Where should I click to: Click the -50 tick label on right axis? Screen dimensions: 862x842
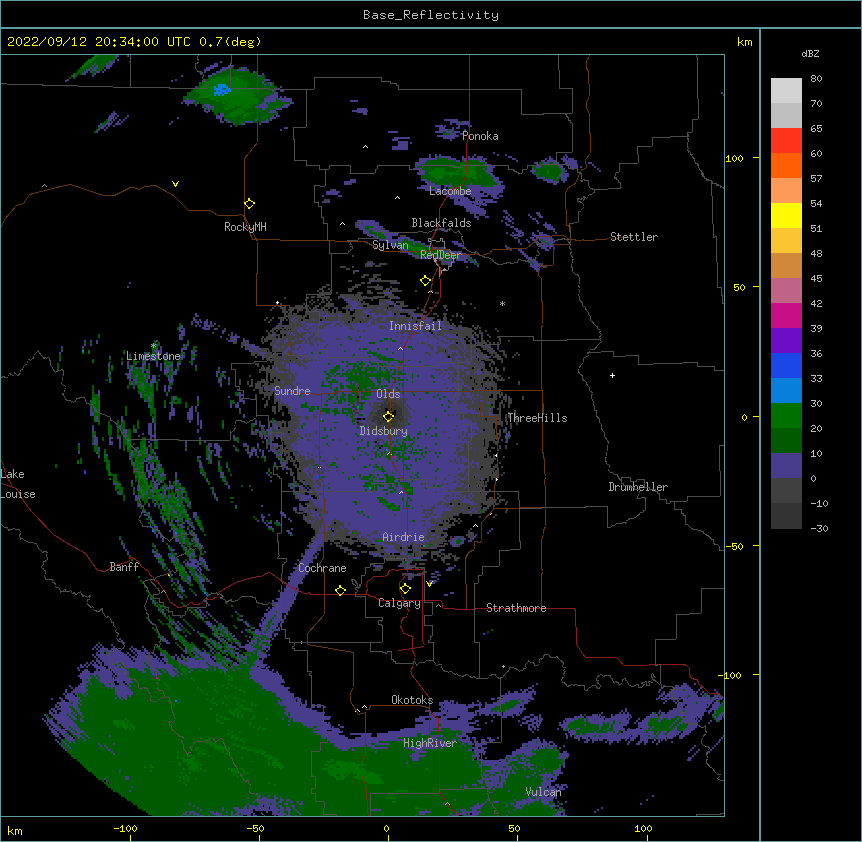734,546
